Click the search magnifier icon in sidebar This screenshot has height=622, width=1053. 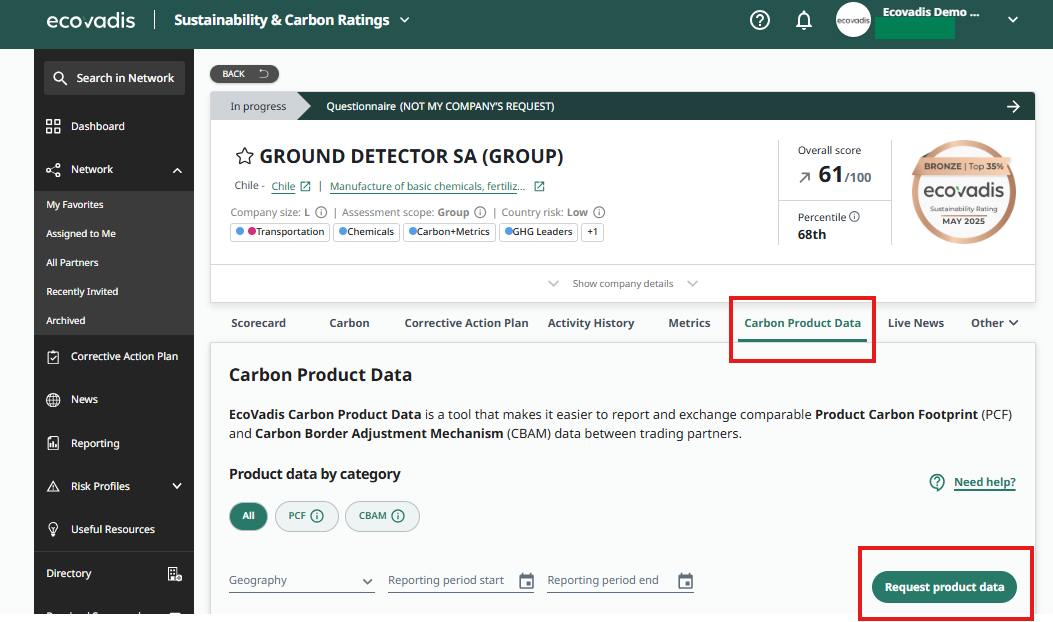tap(60, 78)
